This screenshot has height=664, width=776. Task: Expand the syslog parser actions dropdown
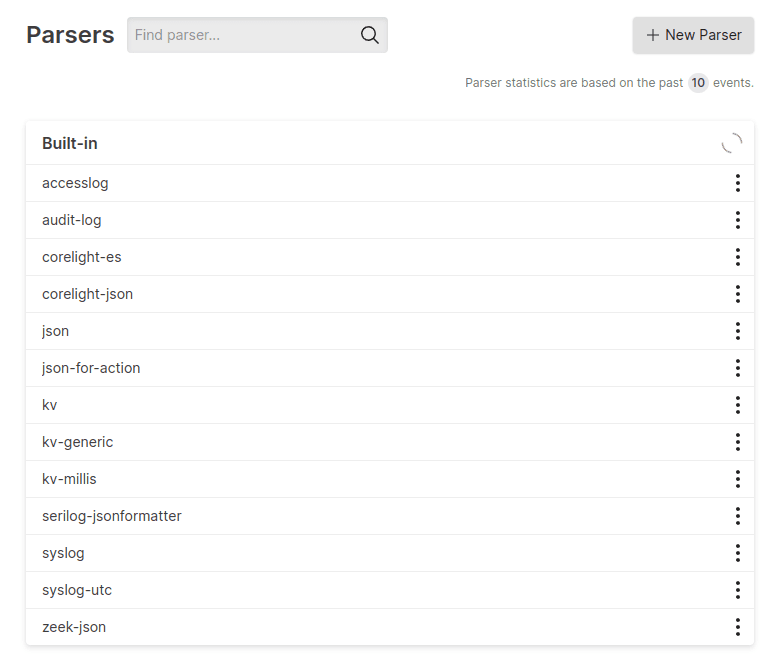tap(737, 553)
